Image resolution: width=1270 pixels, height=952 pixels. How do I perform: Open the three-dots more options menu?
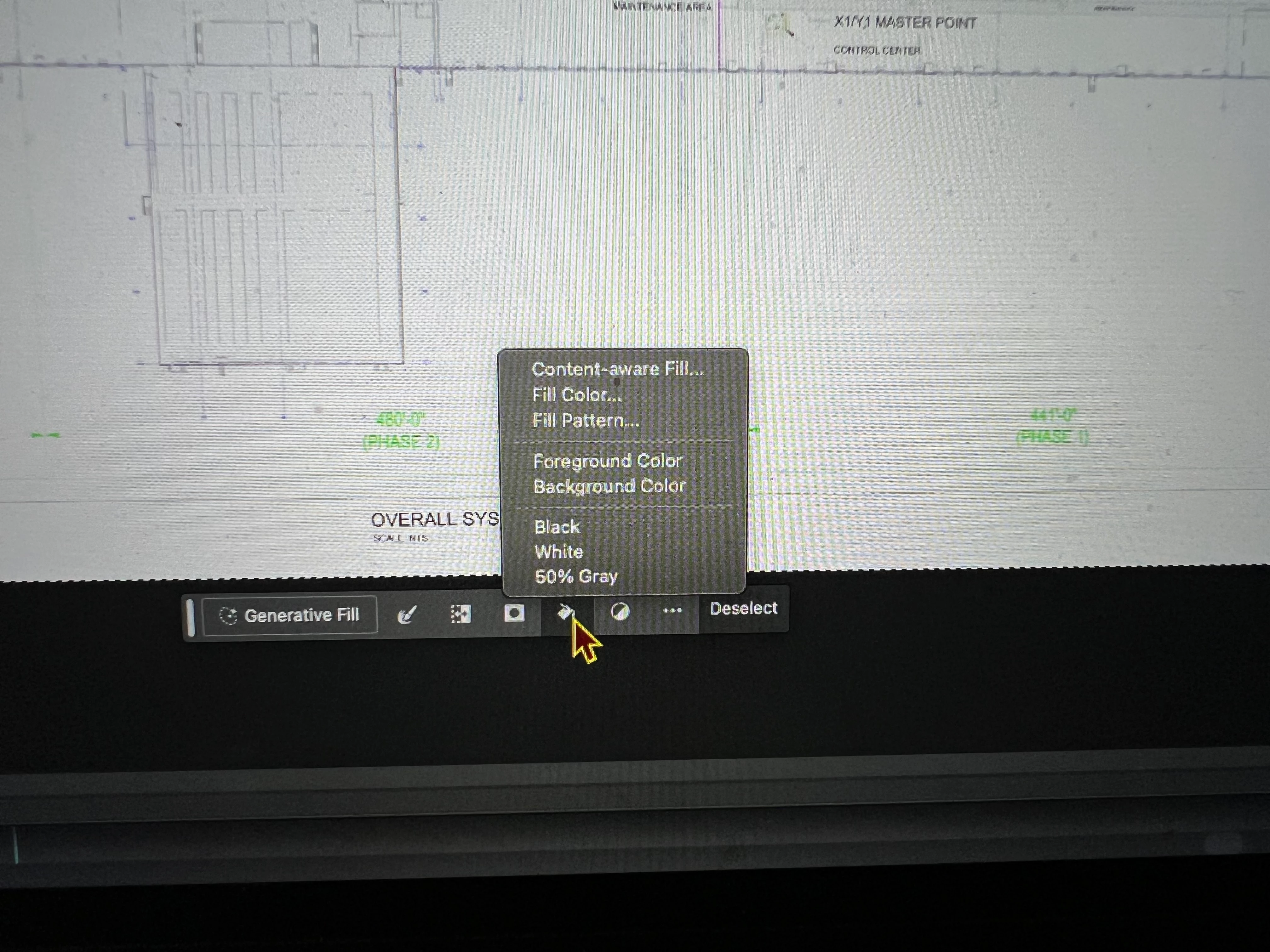coord(672,610)
